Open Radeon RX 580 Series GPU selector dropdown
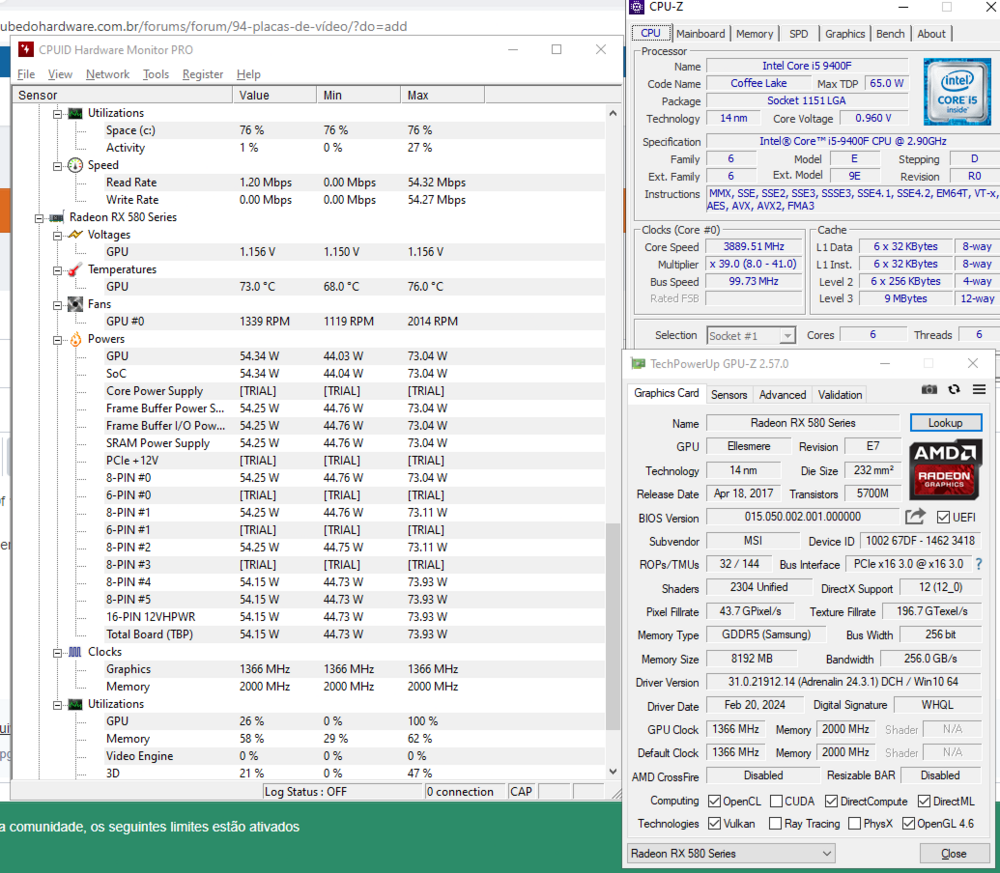The height and width of the screenshot is (873, 1000). pos(732,853)
